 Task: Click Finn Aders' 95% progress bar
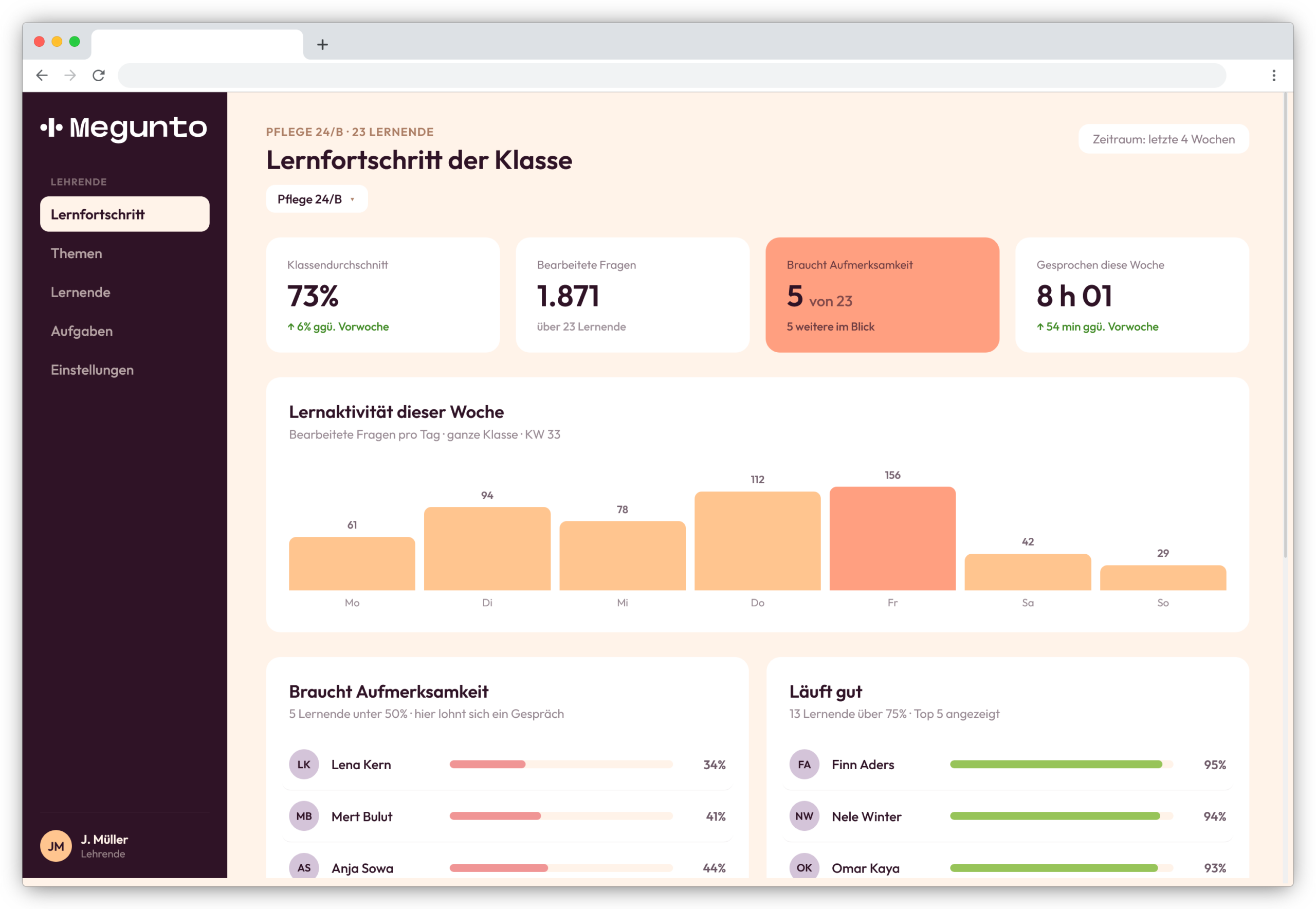(1062, 765)
